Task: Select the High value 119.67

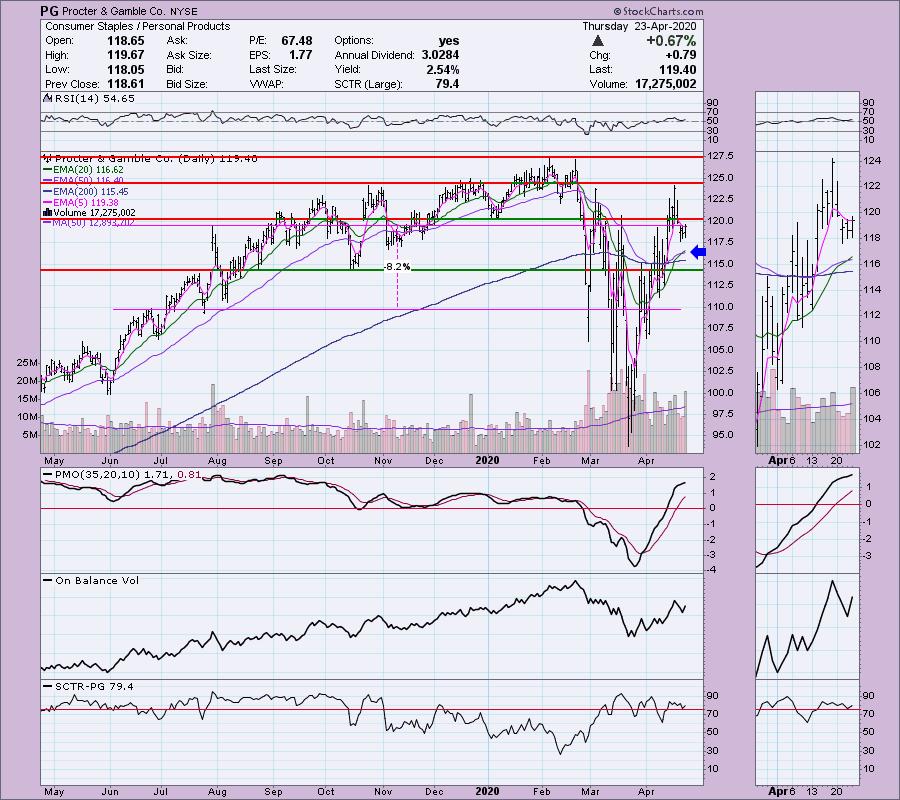Action: coord(126,55)
